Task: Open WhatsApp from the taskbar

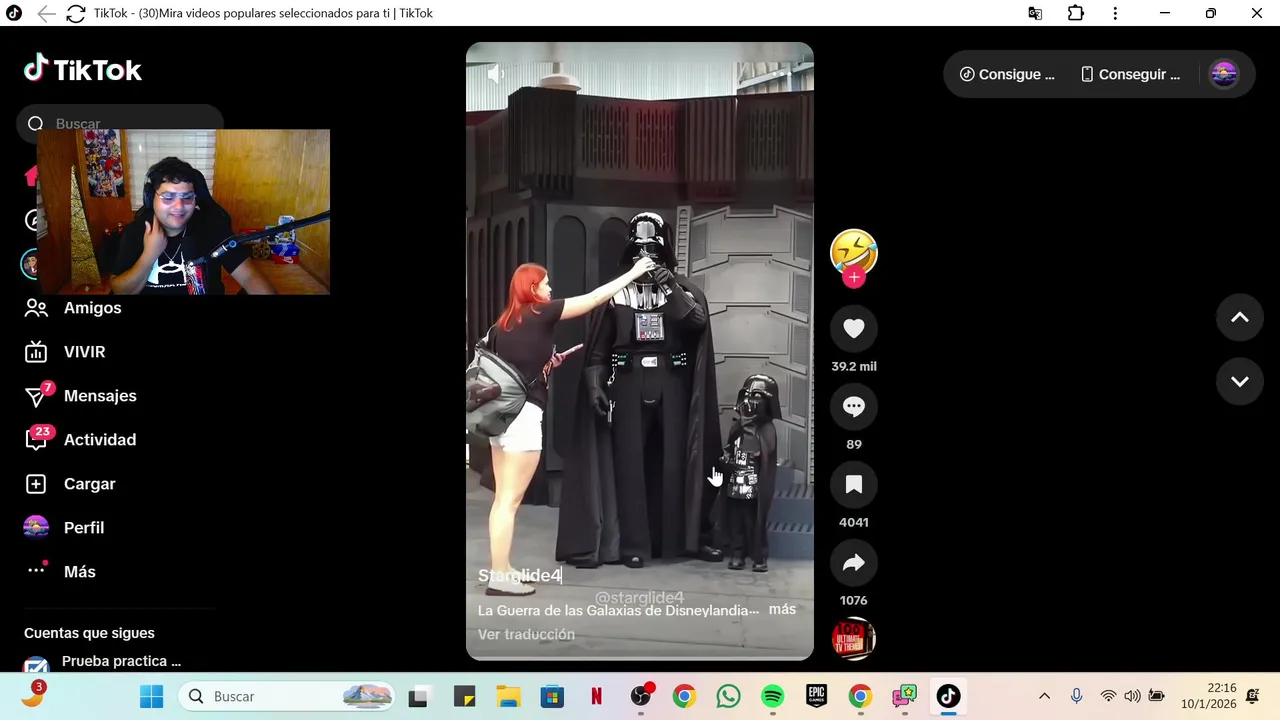Action: click(728, 696)
